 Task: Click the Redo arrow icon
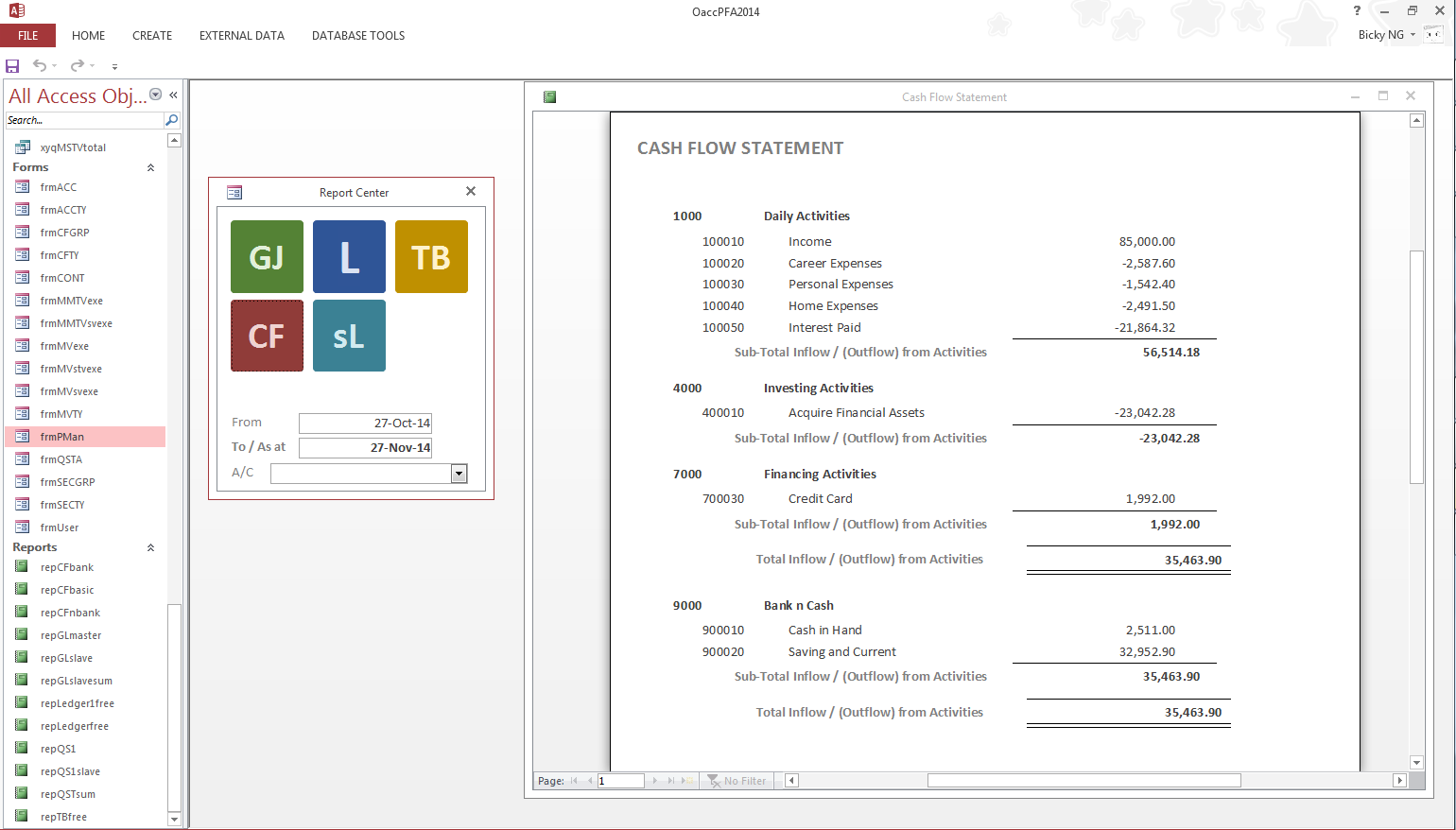tap(78, 65)
